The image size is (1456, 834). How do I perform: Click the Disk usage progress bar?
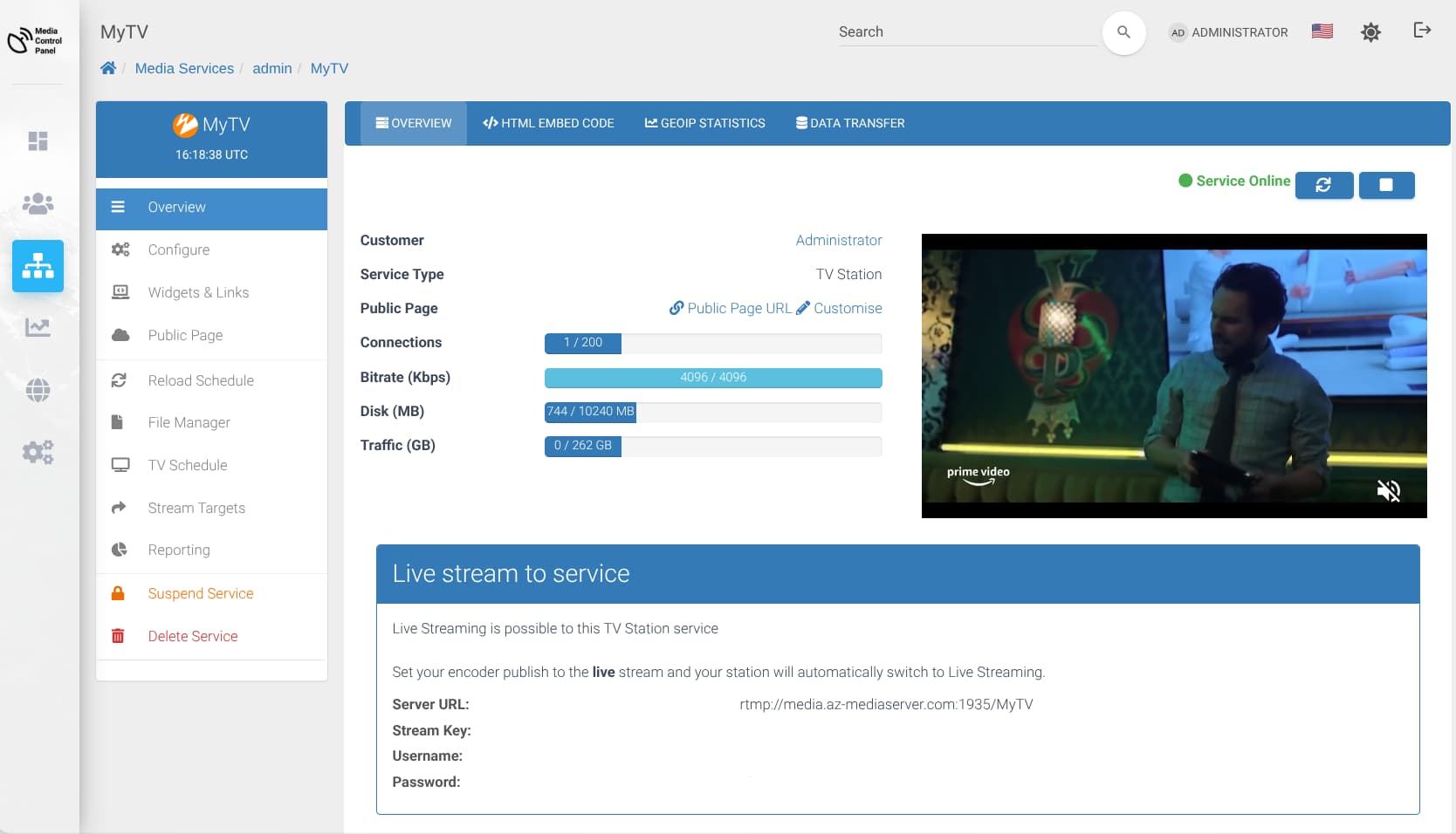pos(712,412)
